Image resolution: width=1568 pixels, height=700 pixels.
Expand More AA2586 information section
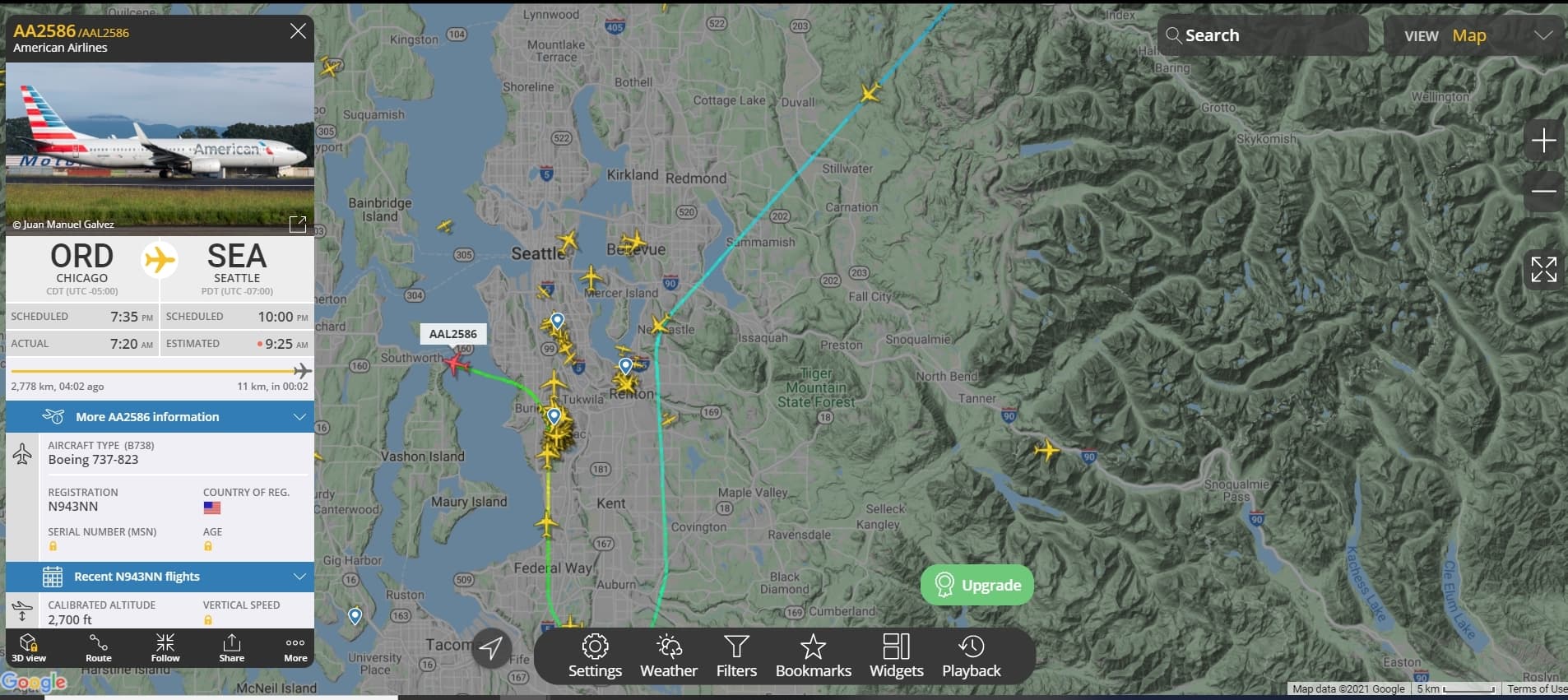coord(160,417)
